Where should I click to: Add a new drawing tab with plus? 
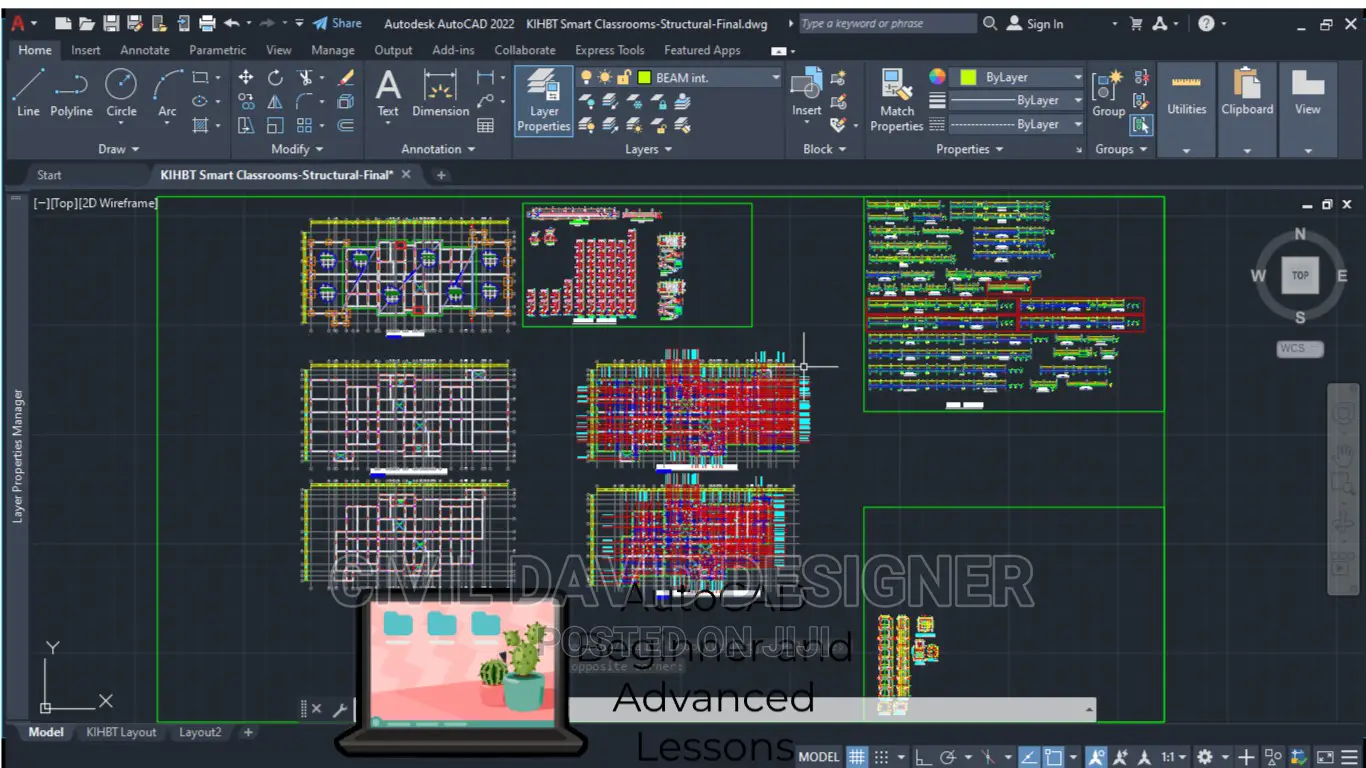441,175
